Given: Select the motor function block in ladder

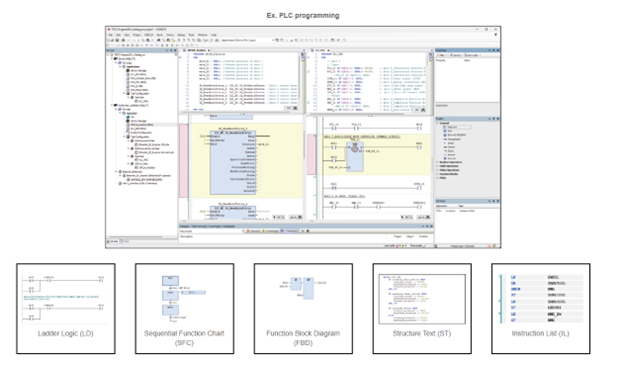Looking at the screenshot, I should point(355,156).
